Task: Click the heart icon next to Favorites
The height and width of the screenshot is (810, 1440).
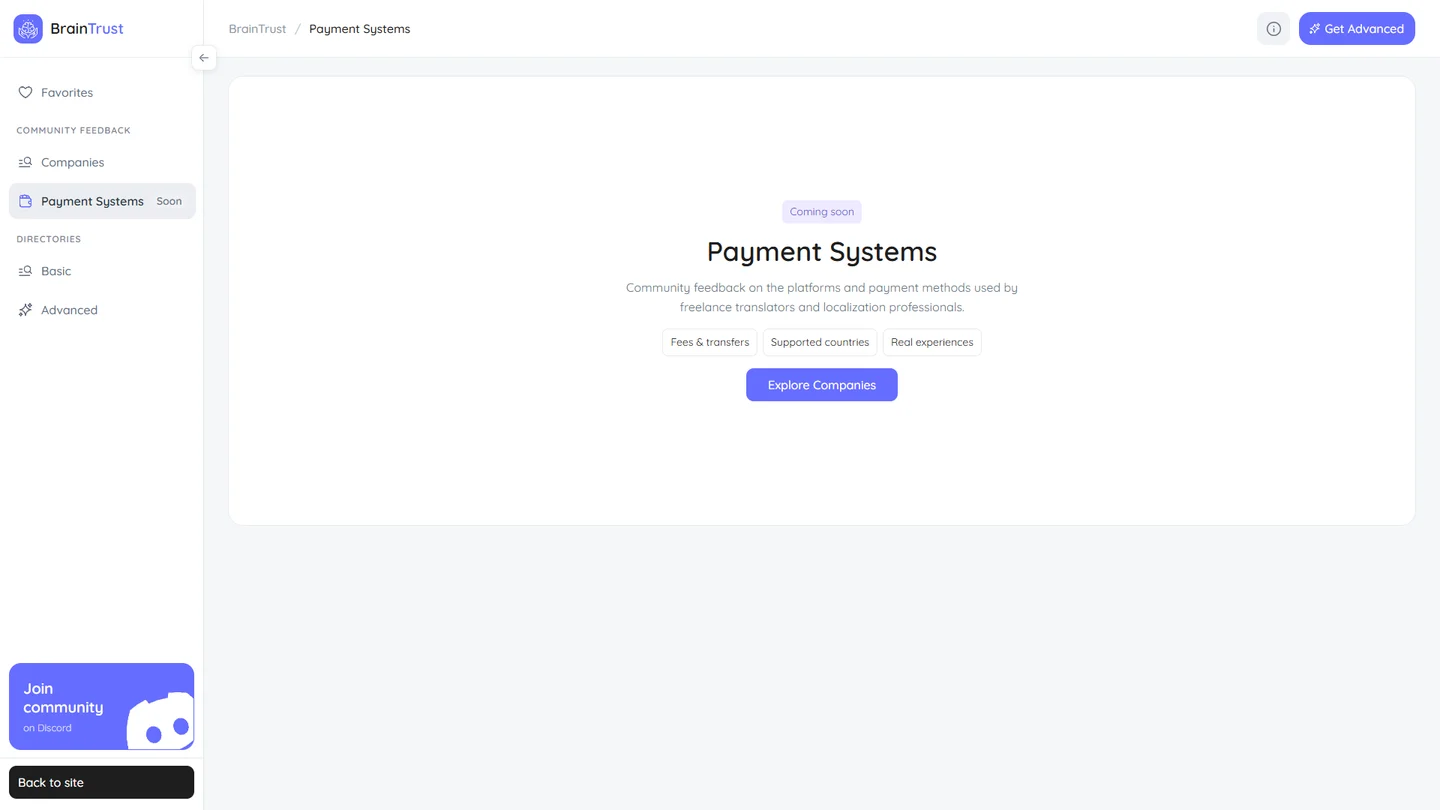Action: [x=25, y=93]
